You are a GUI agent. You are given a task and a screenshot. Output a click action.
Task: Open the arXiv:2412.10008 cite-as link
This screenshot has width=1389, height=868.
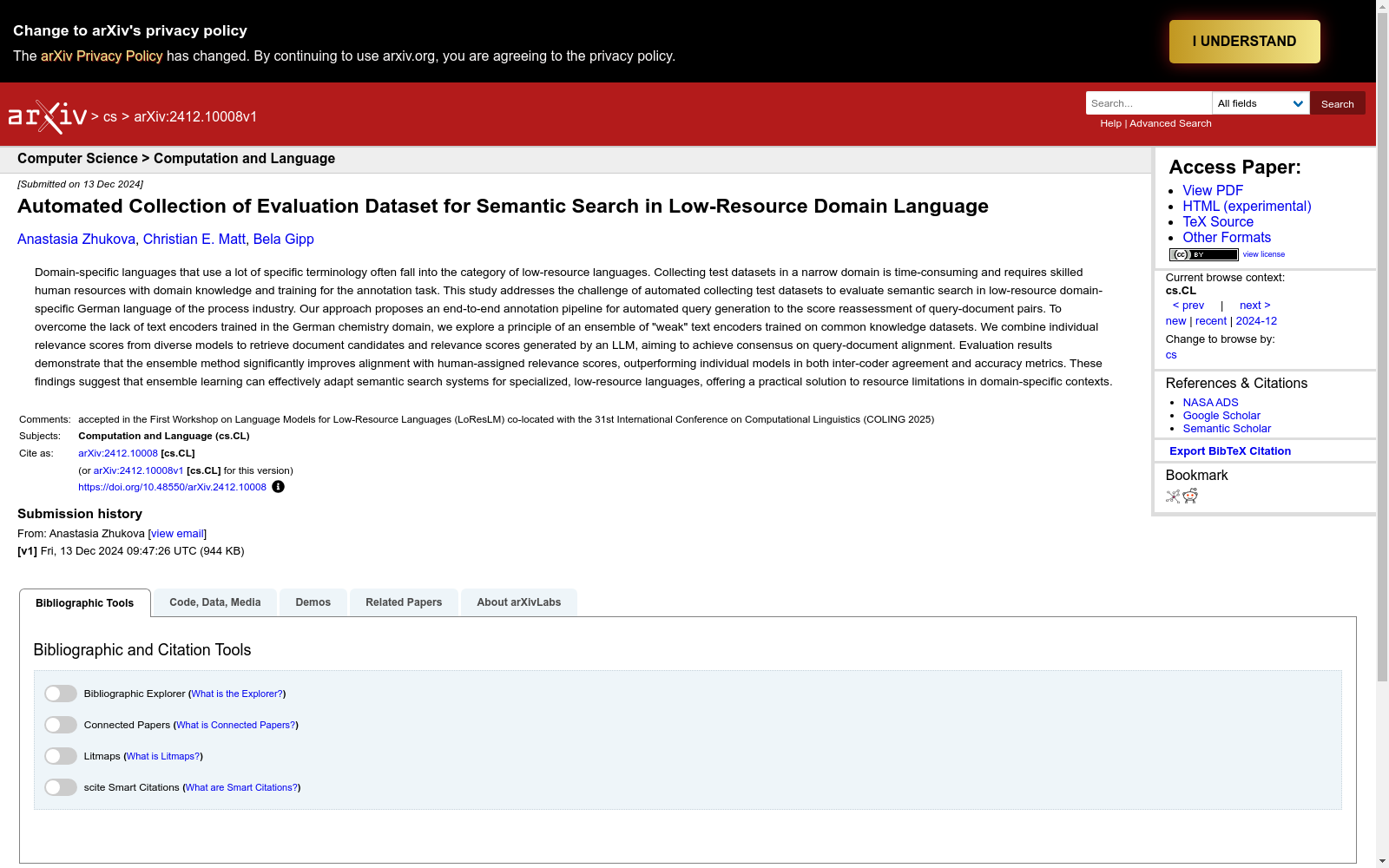pos(118,453)
